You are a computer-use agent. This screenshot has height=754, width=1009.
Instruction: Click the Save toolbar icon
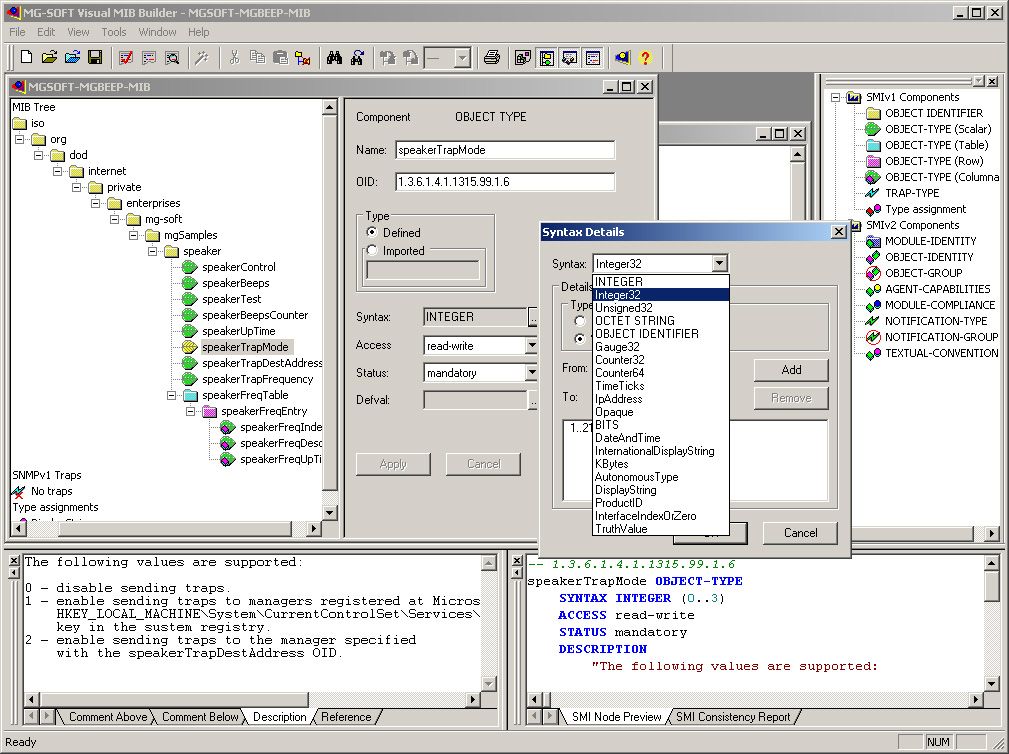coord(95,57)
